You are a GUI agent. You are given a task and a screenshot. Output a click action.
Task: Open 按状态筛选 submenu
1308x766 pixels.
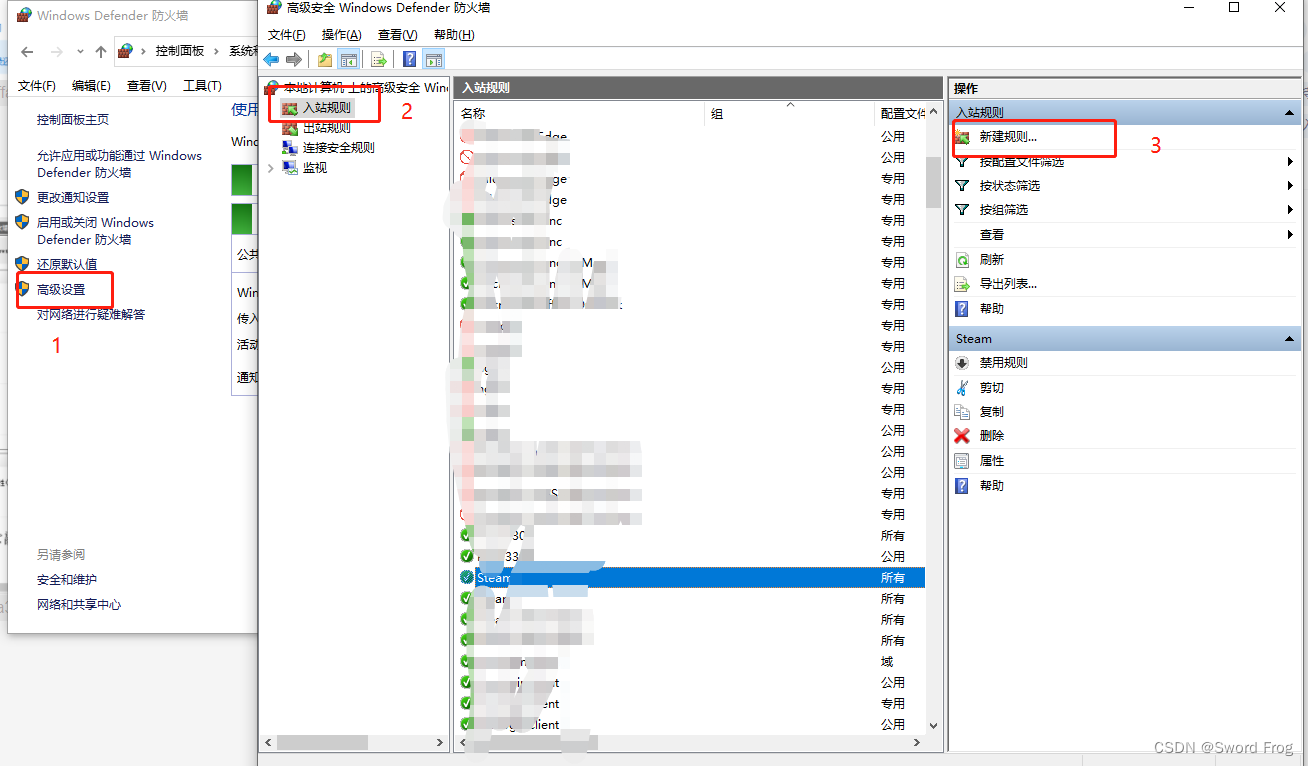pos(1126,185)
